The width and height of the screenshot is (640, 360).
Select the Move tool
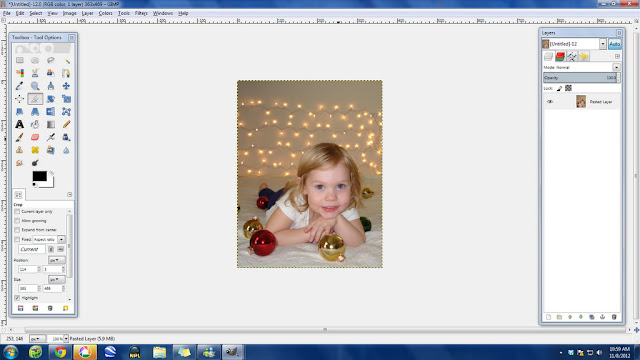[66, 86]
